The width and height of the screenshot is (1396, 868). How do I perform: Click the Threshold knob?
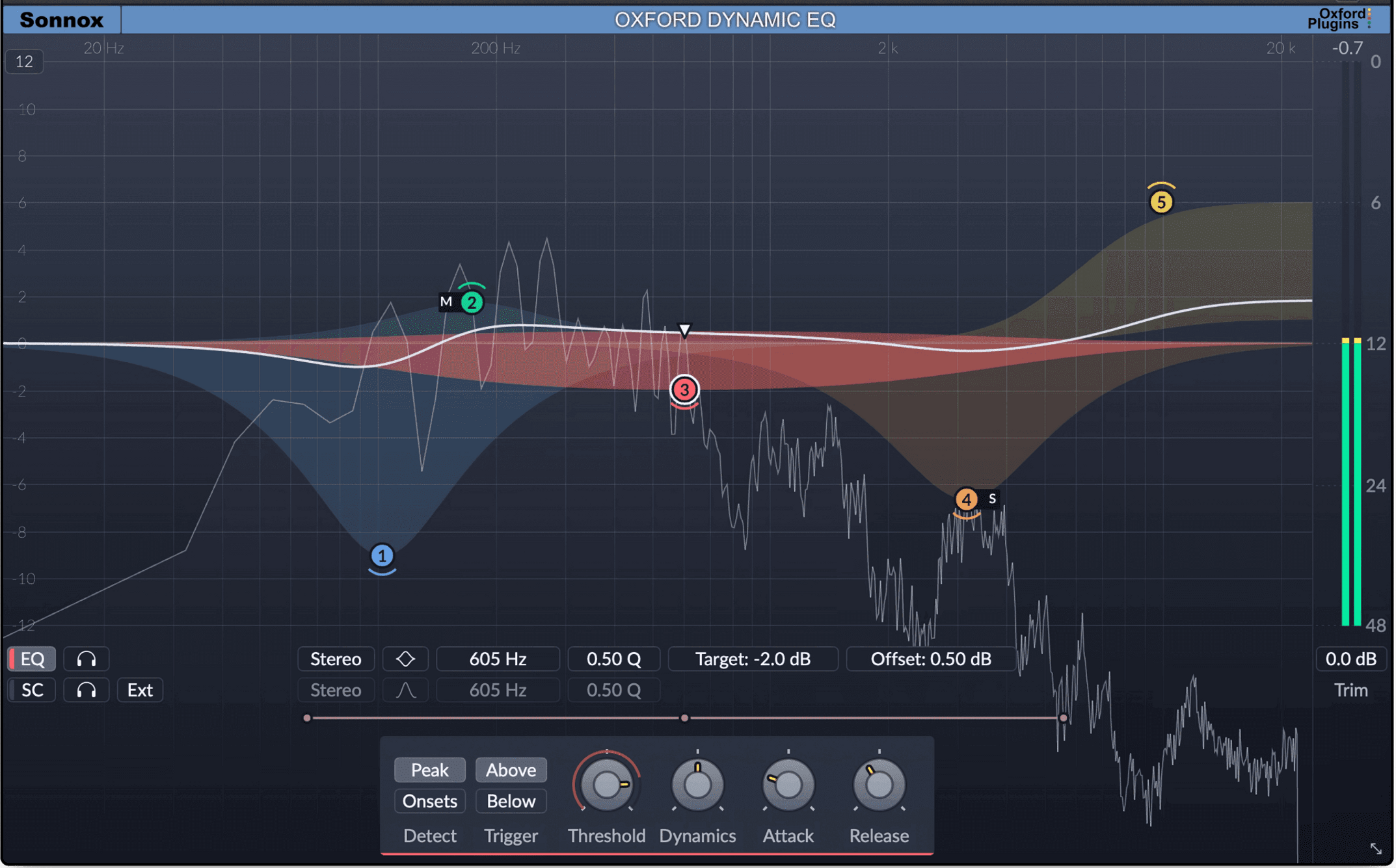607,785
